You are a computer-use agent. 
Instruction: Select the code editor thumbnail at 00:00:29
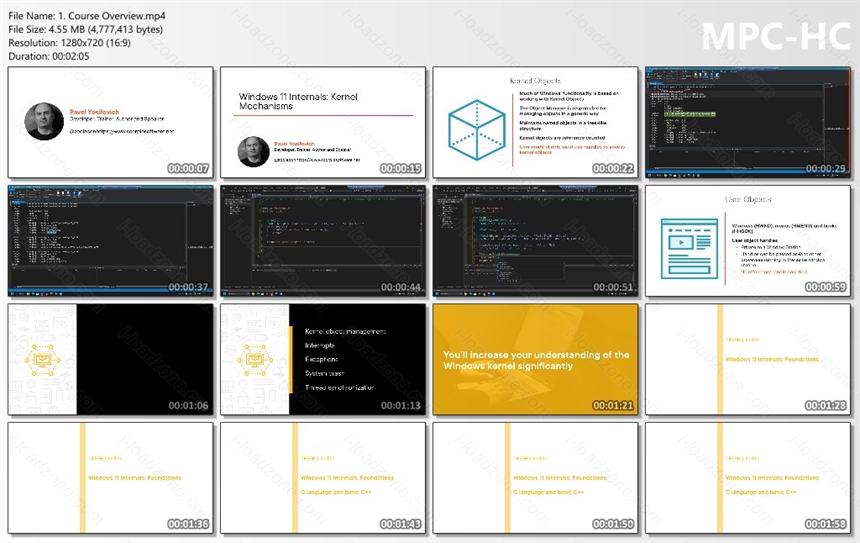coord(748,122)
